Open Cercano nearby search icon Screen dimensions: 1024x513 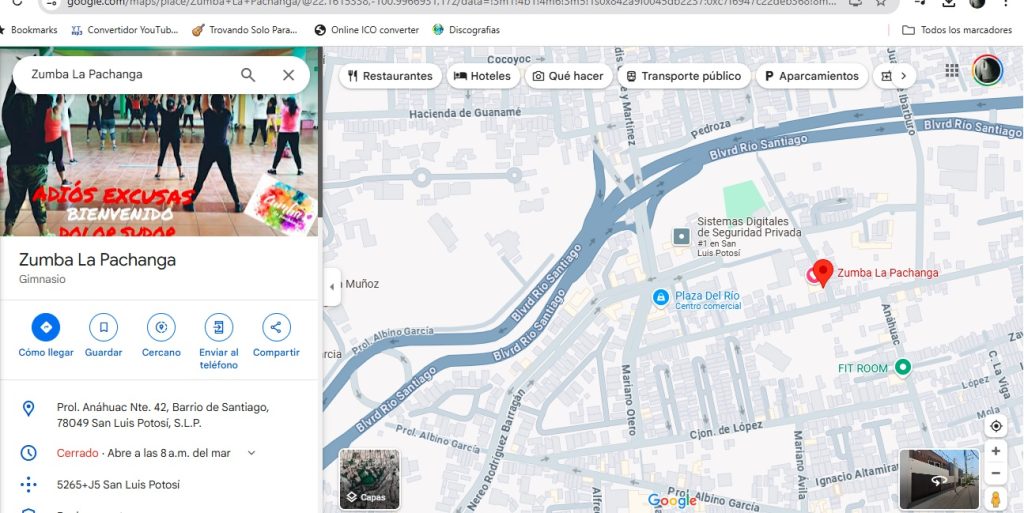point(161,327)
